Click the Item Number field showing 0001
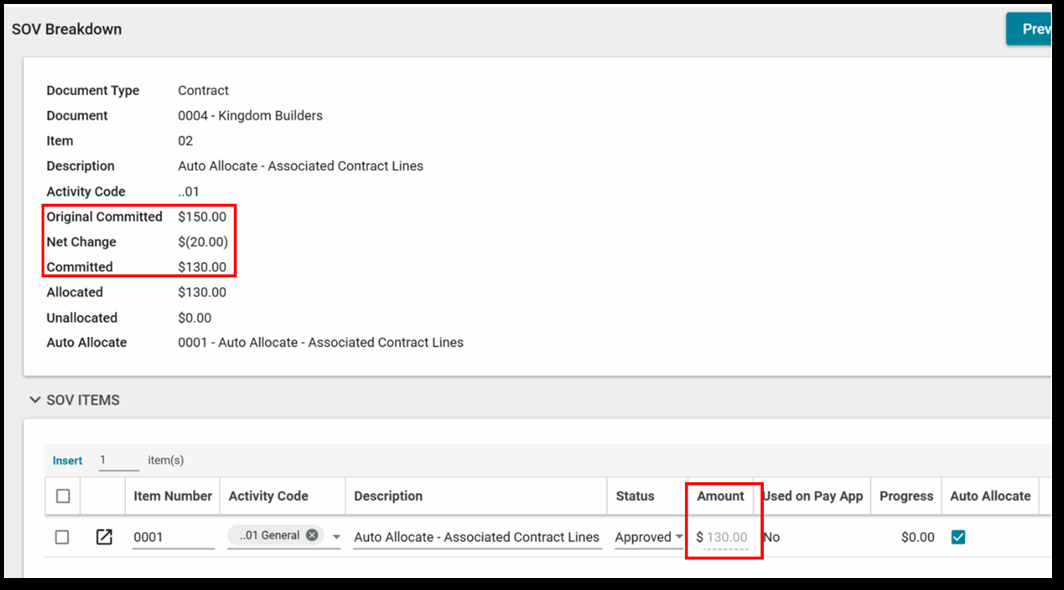Image resolution: width=1064 pixels, height=590 pixels. 173,537
